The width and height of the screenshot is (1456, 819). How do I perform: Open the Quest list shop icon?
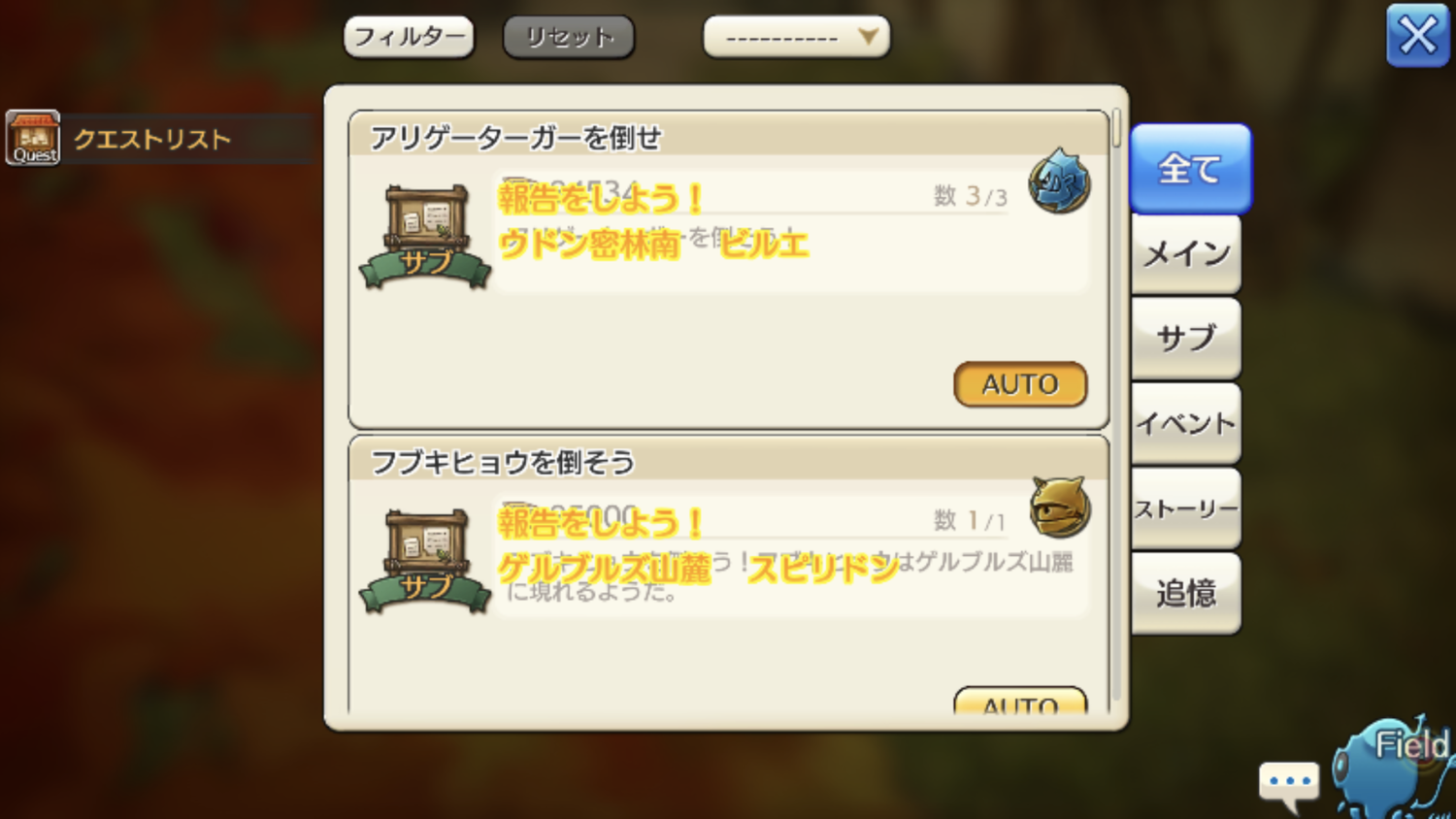[33, 138]
